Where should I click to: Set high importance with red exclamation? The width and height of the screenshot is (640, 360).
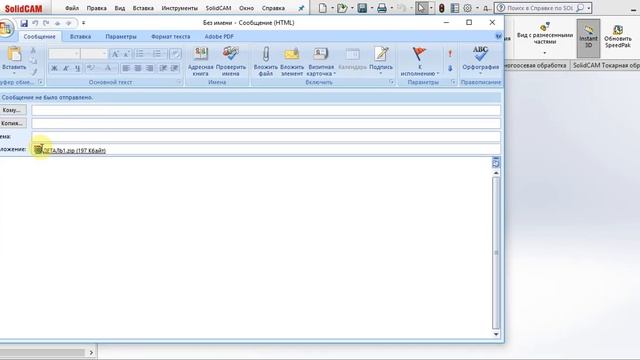(450, 54)
